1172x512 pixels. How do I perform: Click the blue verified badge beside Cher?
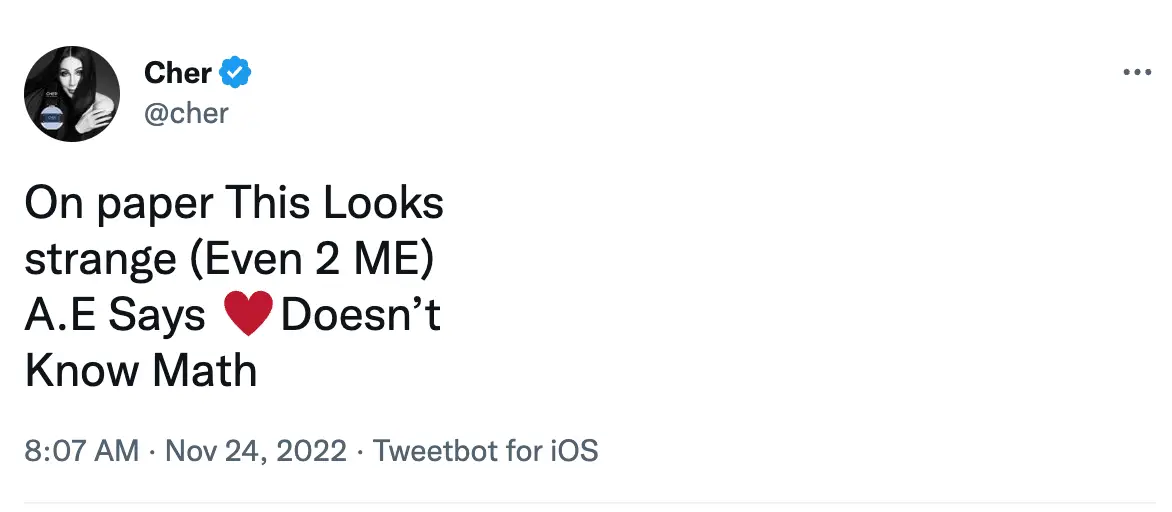[x=236, y=73]
